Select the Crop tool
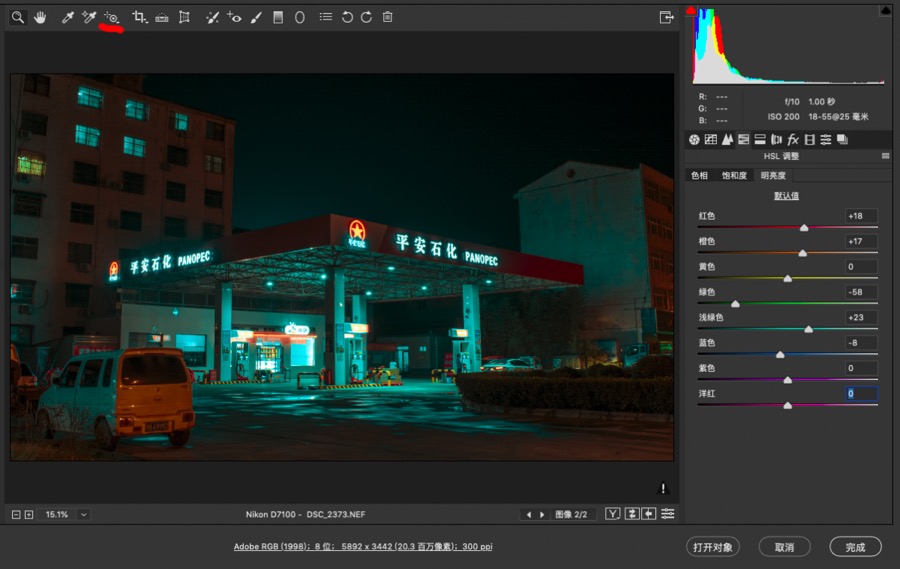Image resolution: width=900 pixels, height=569 pixels. (139, 17)
